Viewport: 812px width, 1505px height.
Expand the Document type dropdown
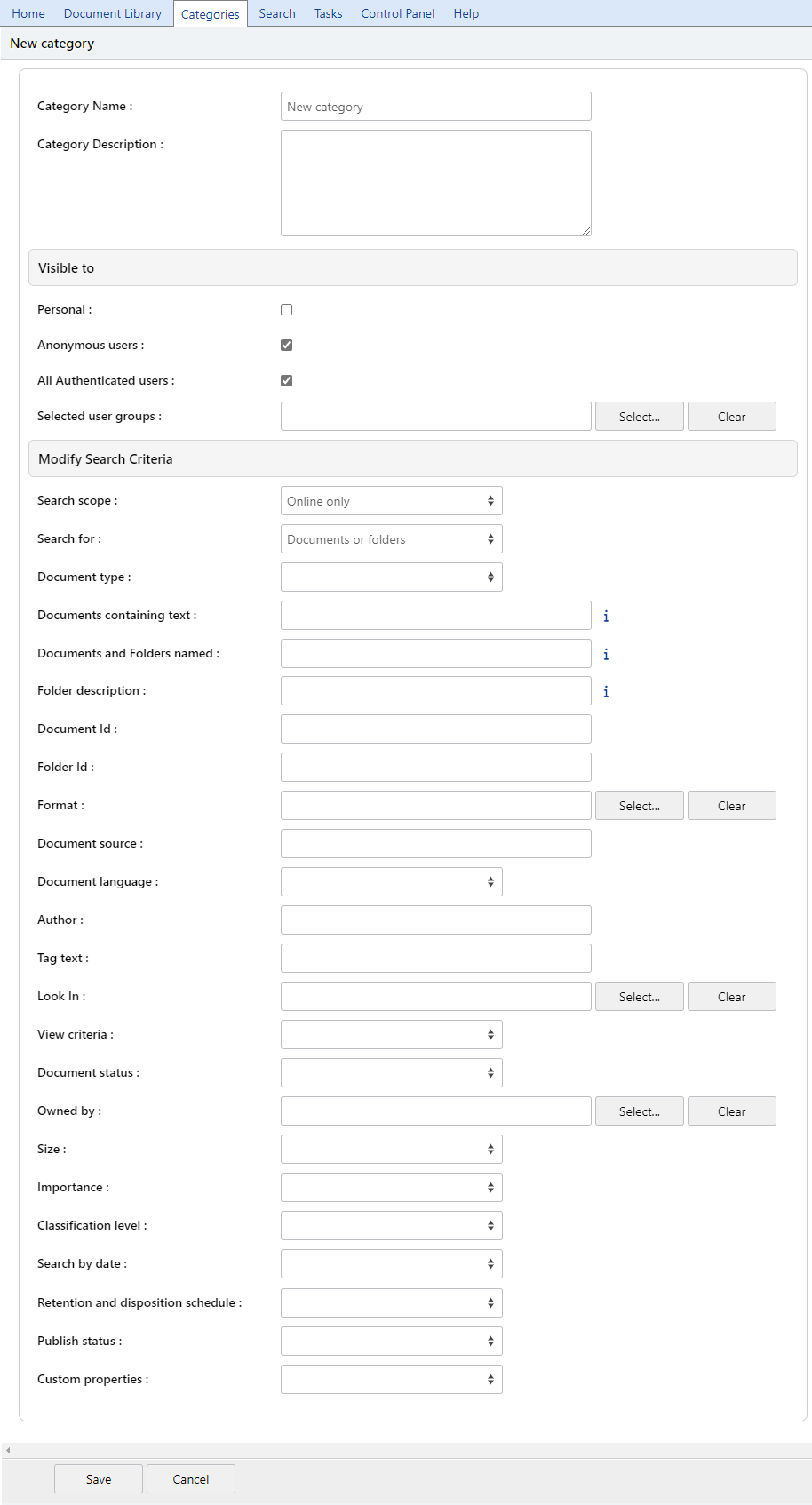[x=392, y=577]
